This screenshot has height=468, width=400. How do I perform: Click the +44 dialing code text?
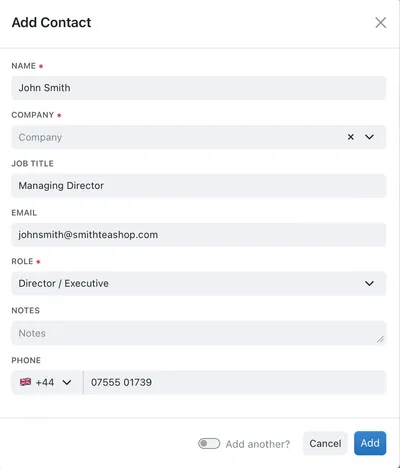pos(45,382)
